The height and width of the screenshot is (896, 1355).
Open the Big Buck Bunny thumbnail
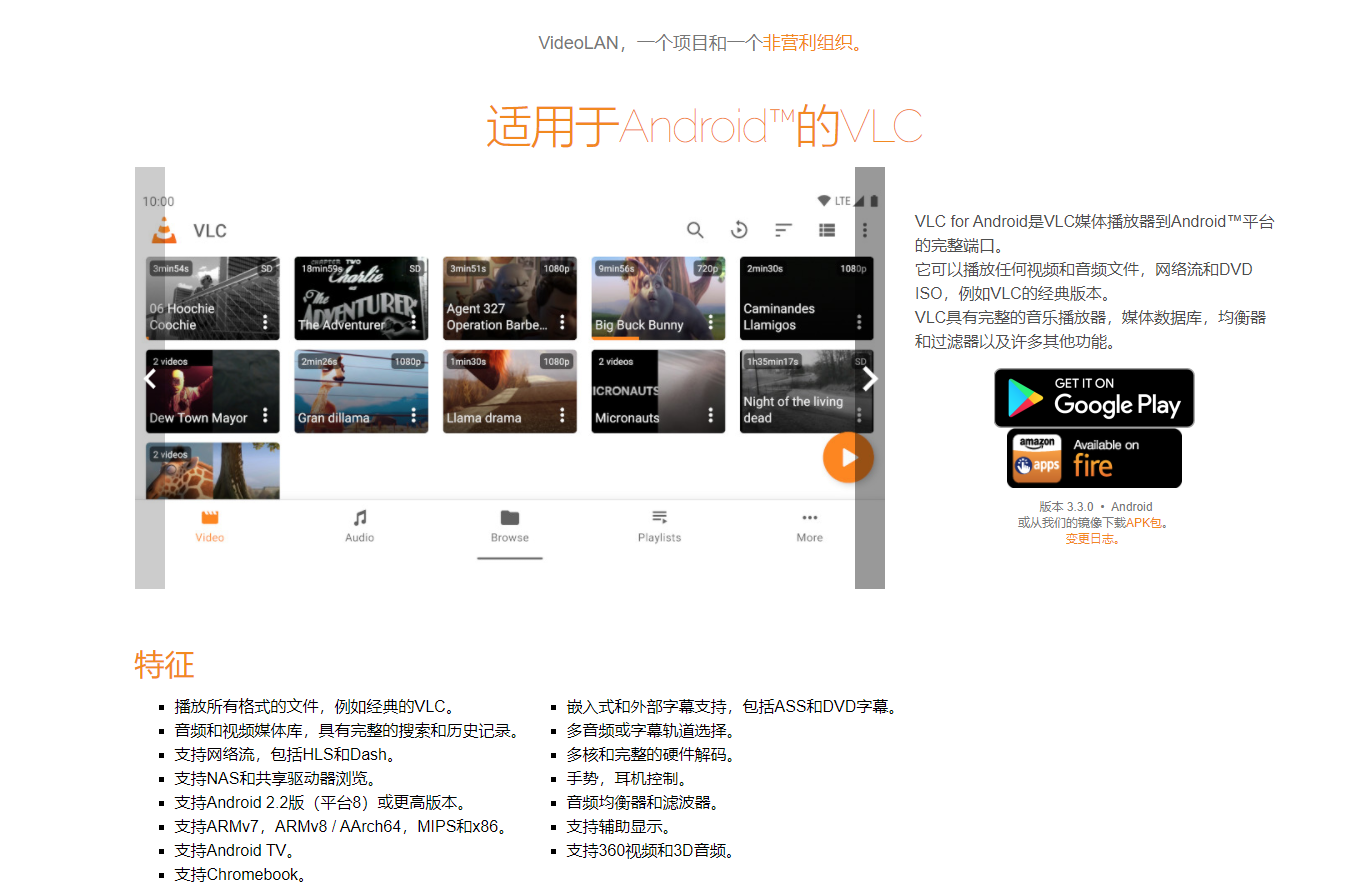pos(658,298)
